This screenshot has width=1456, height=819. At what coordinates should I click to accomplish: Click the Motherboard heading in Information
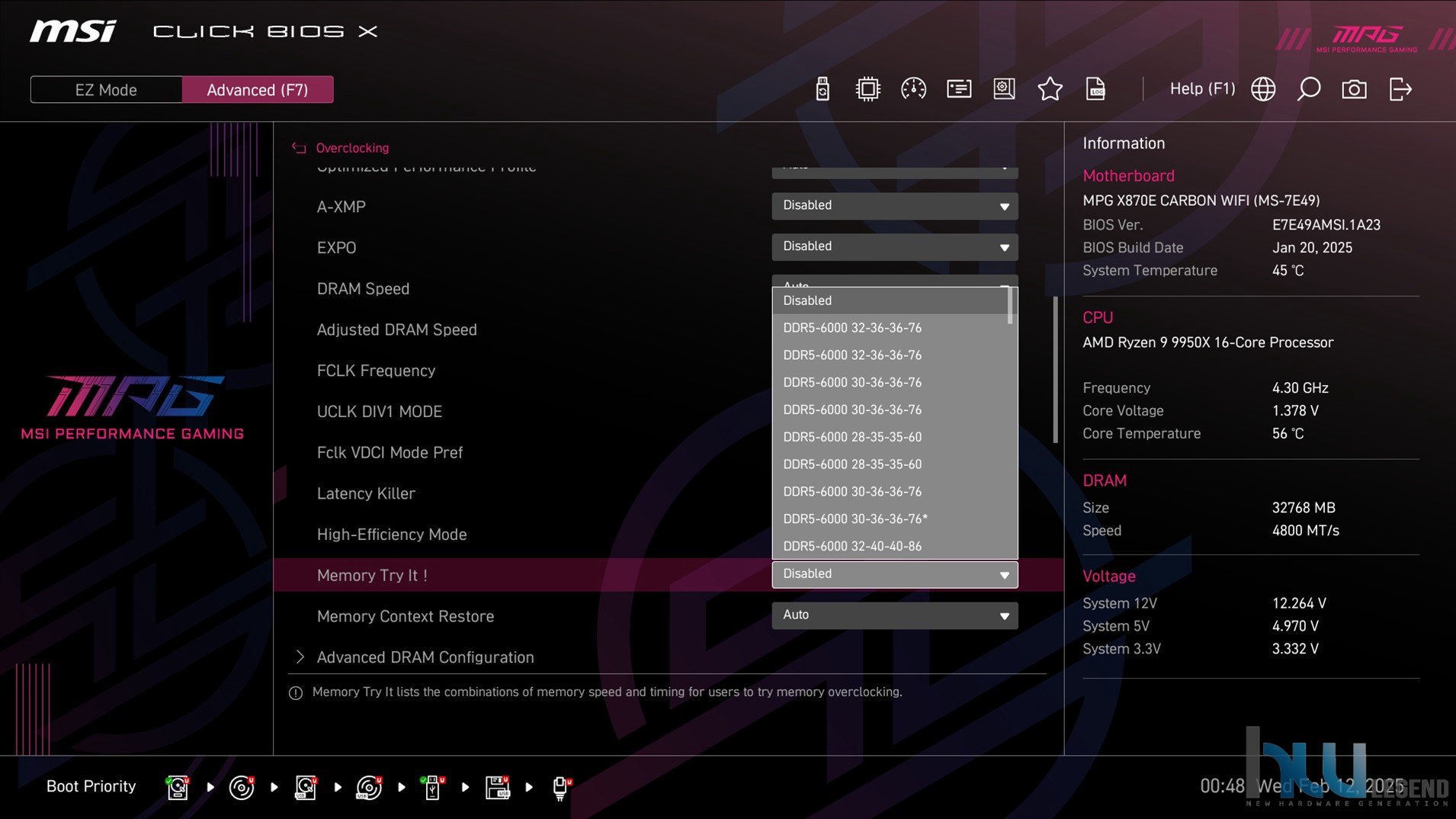1128,176
